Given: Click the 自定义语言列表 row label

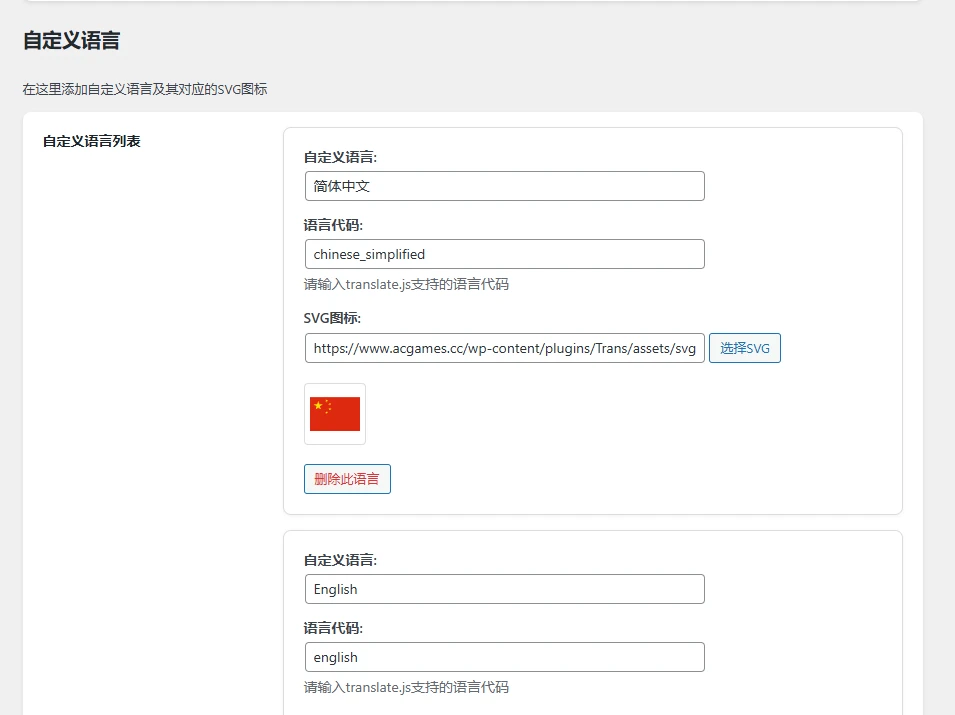Looking at the screenshot, I should click(x=91, y=141).
